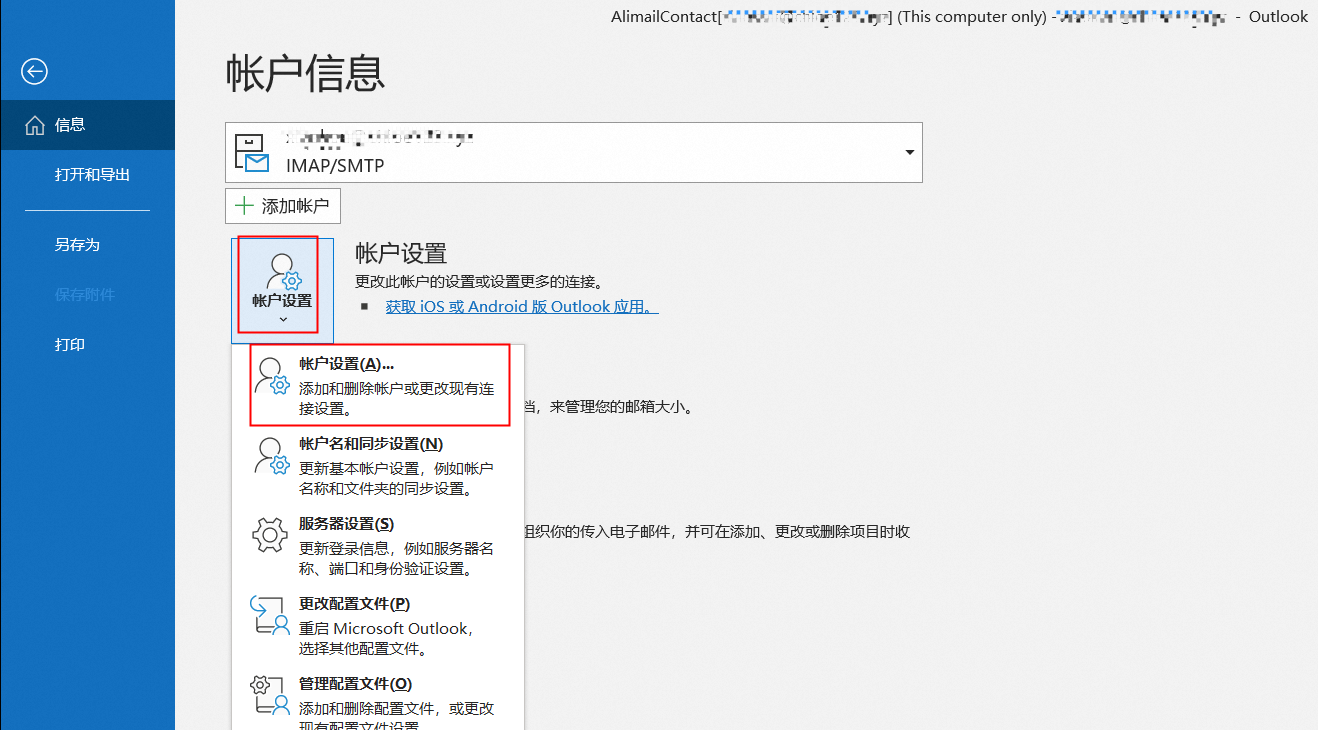Click the icon beside 管理配置文件(O)
This screenshot has height=730, width=1318.
point(271,696)
